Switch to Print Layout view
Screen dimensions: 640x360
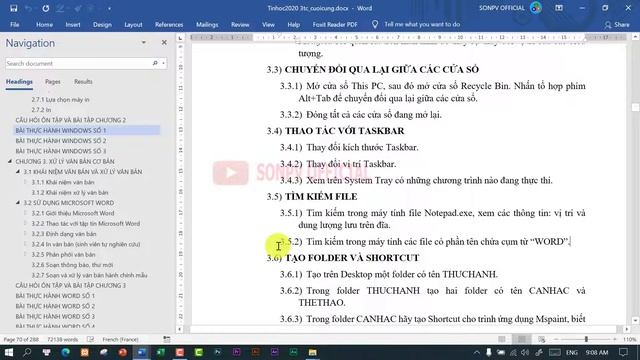click(522, 340)
